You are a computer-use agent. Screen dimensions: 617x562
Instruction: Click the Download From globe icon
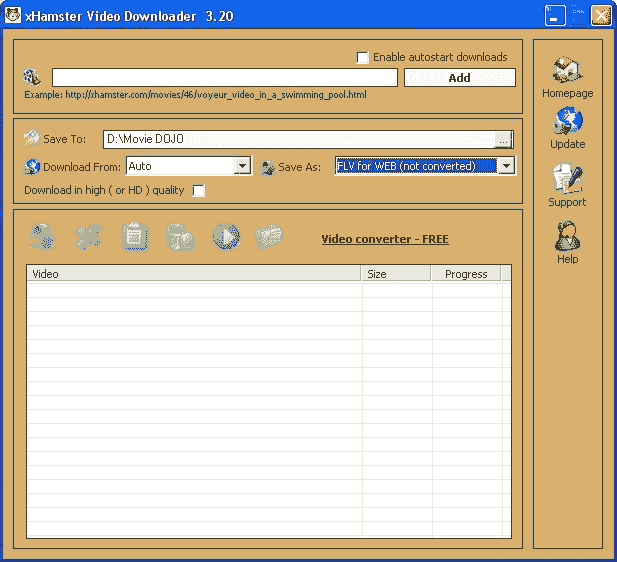coord(31,166)
